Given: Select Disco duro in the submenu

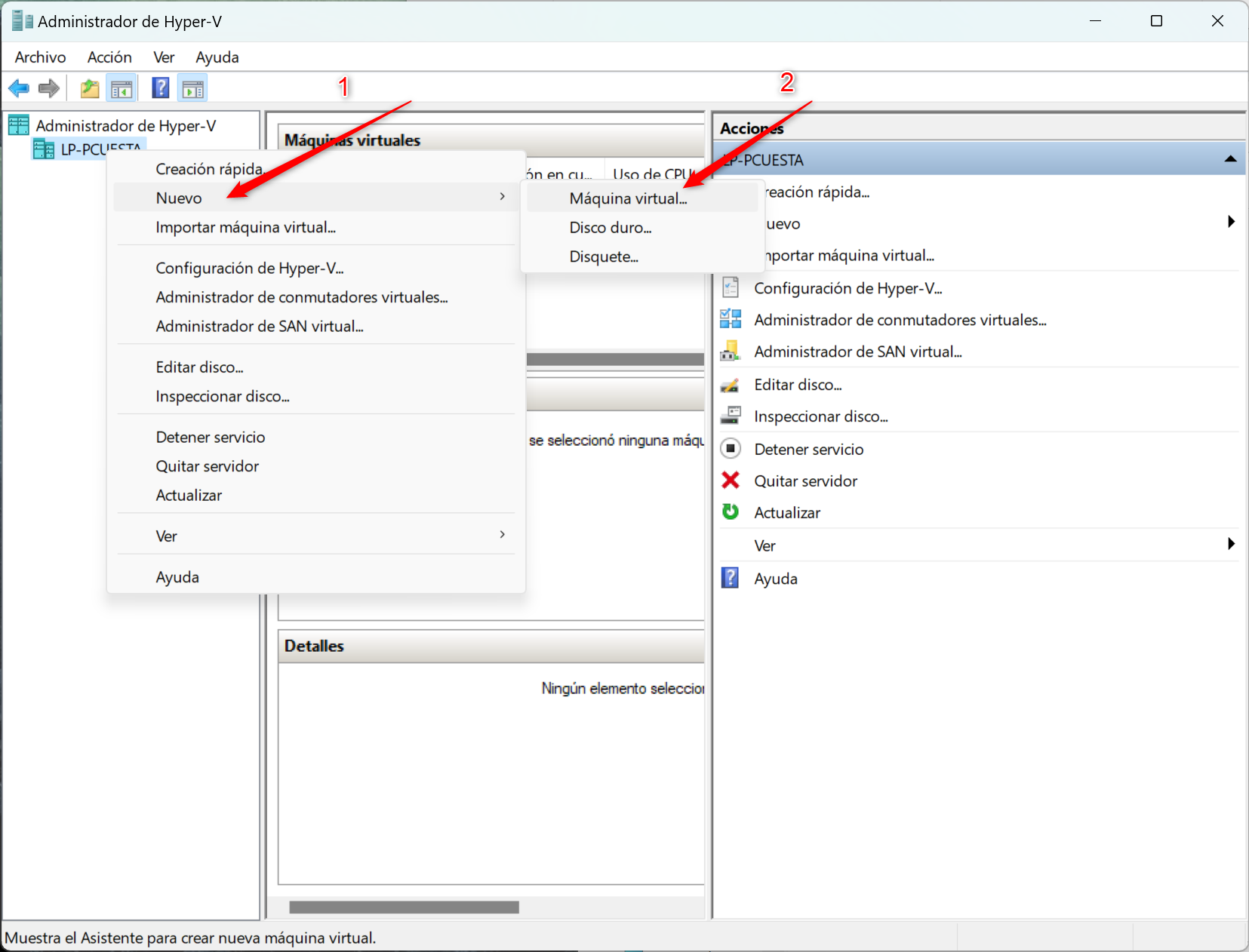Looking at the screenshot, I should (x=642, y=228).
